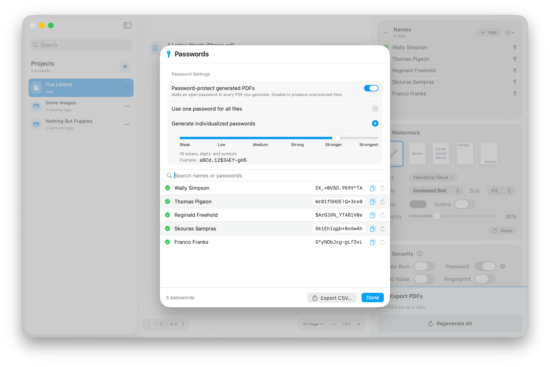Go to previous page arrow in viewer
Viewport: 550px width, 367px height.
coord(149,324)
